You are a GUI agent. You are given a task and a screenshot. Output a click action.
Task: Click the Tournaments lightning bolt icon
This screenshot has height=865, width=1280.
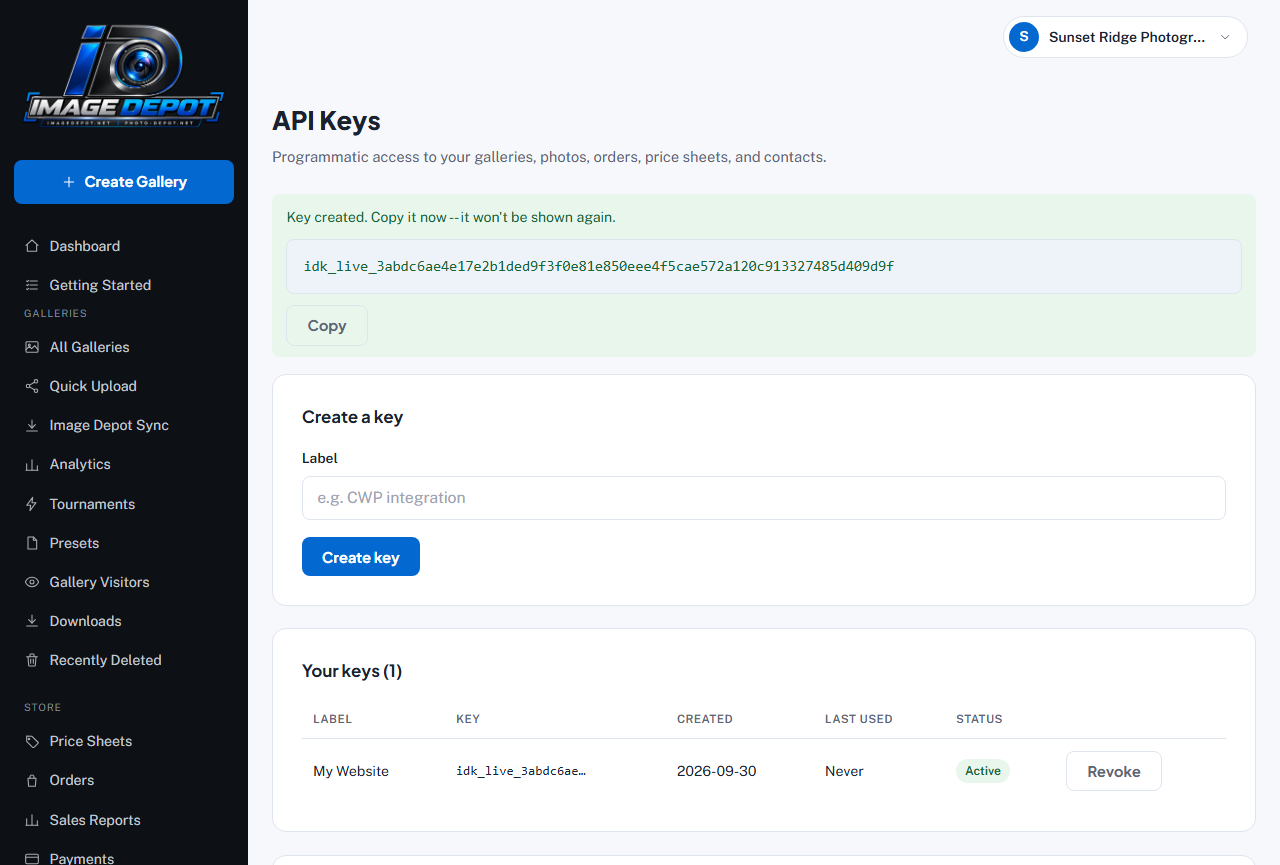pos(32,504)
